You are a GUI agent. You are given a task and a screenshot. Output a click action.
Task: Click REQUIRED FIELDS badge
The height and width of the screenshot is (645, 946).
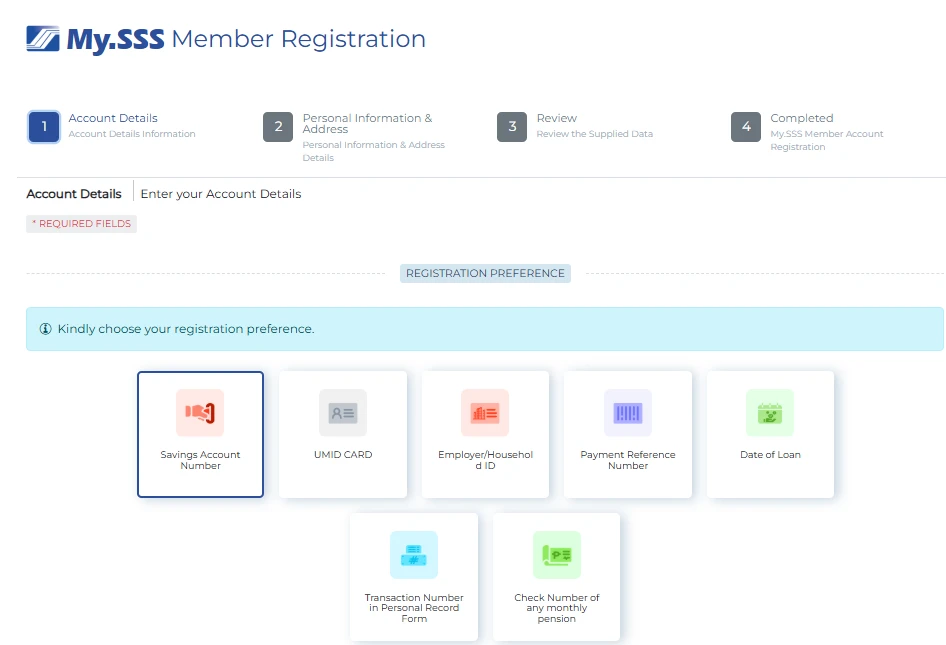(81, 224)
